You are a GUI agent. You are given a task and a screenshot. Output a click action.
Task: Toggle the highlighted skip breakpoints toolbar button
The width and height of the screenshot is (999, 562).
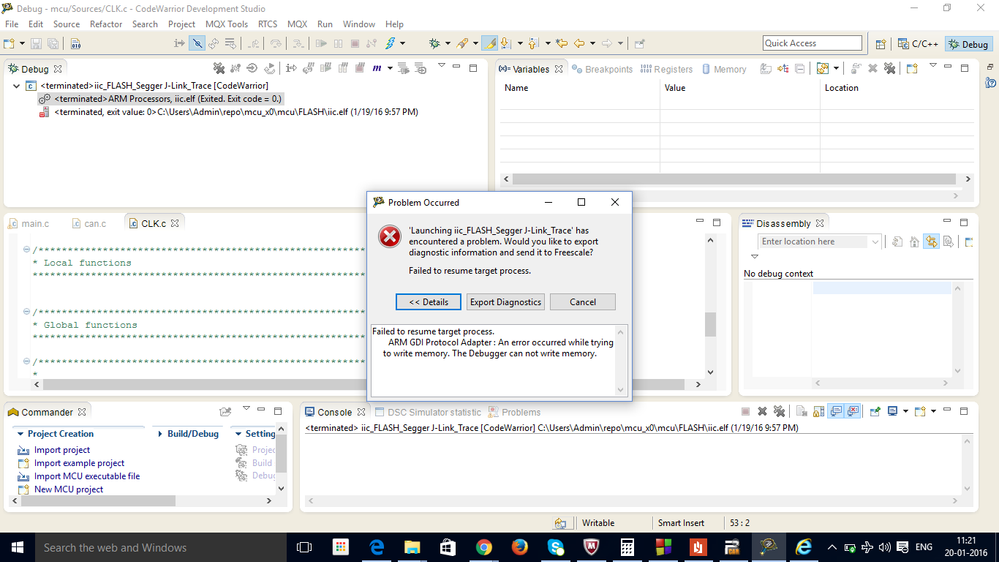point(198,43)
